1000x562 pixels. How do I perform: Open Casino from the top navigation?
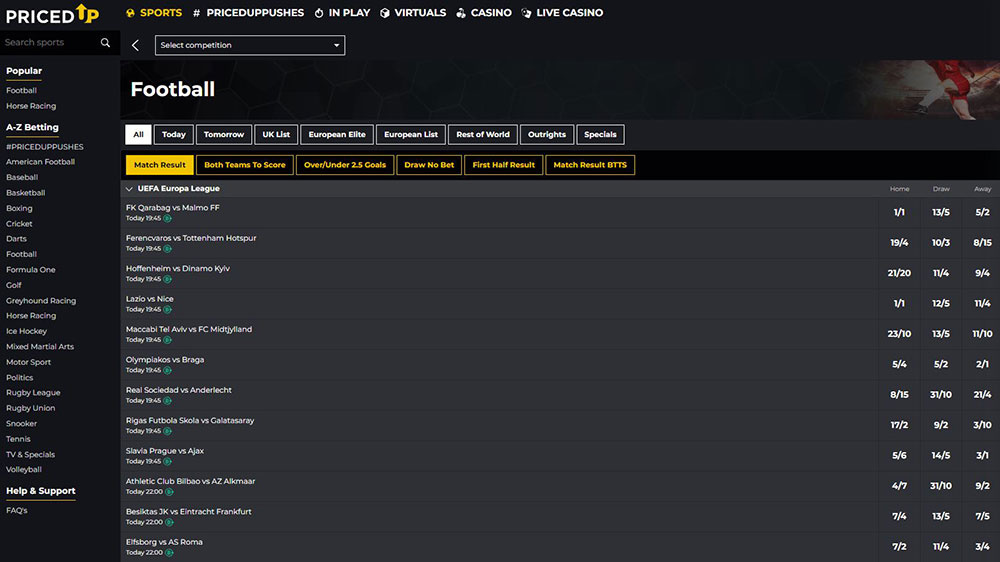[x=483, y=13]
